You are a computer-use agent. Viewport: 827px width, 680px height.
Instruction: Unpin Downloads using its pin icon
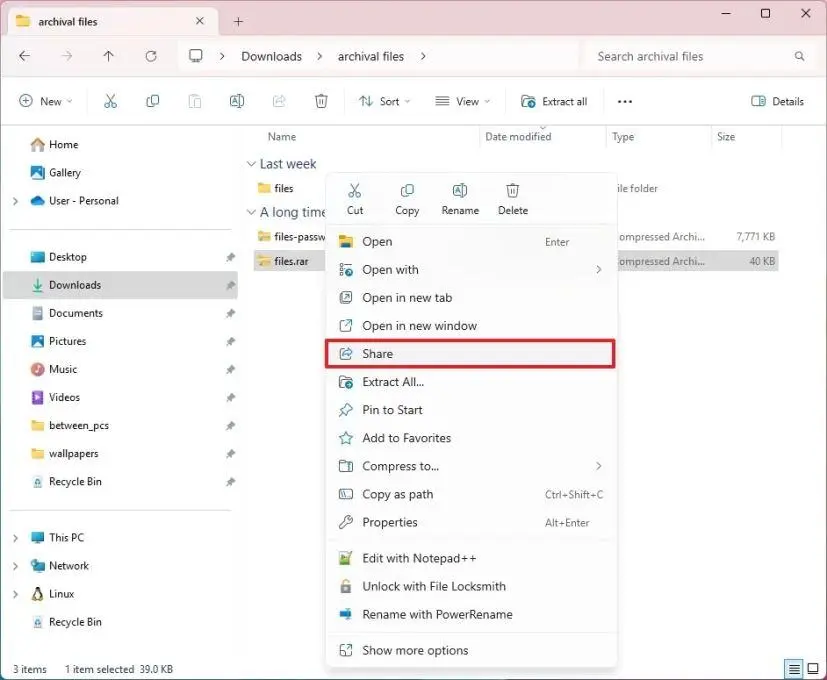(x=230, y=284)
